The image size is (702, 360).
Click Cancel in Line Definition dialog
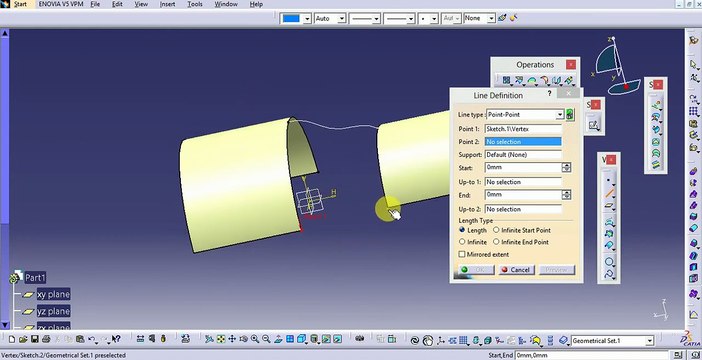click(516, 270)
